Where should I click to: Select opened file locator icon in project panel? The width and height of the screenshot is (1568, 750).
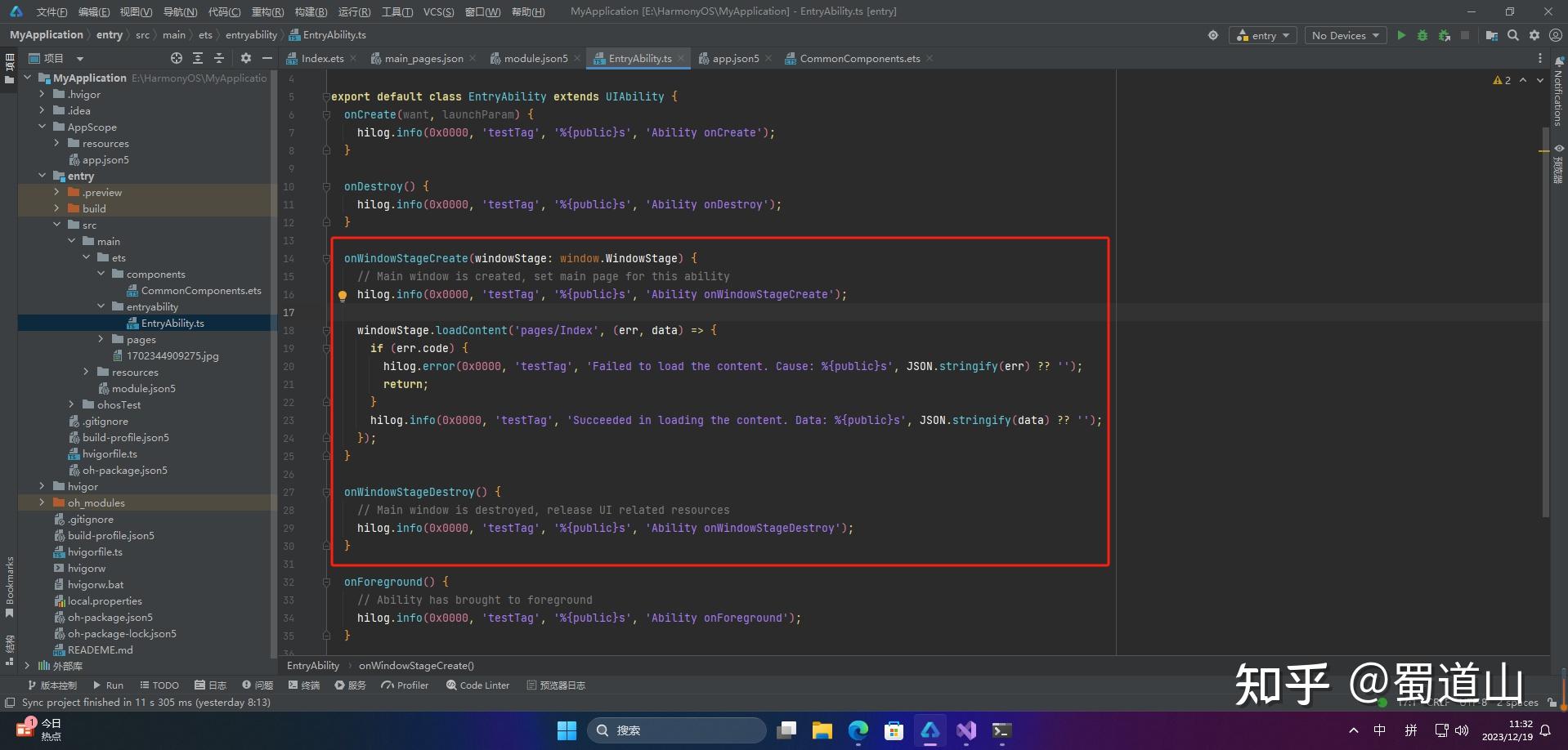[177, 58]
